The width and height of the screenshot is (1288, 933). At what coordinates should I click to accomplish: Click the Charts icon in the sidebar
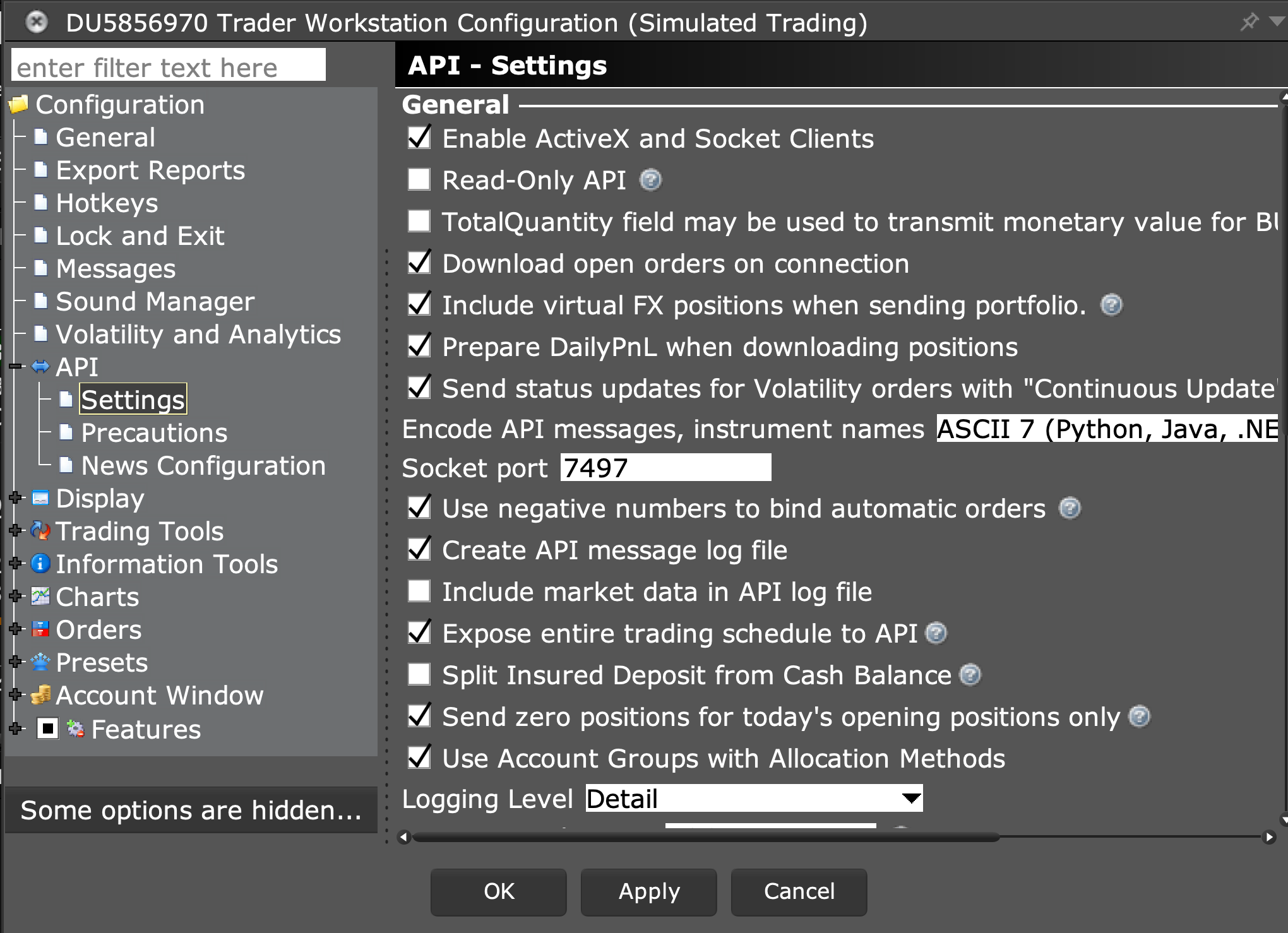pos(39,597)
